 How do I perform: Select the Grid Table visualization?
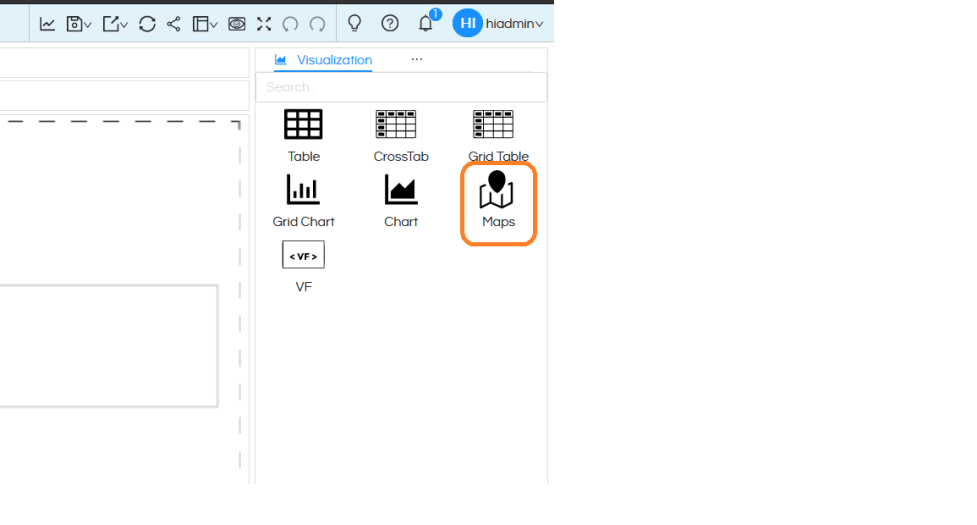coord(498,136)
